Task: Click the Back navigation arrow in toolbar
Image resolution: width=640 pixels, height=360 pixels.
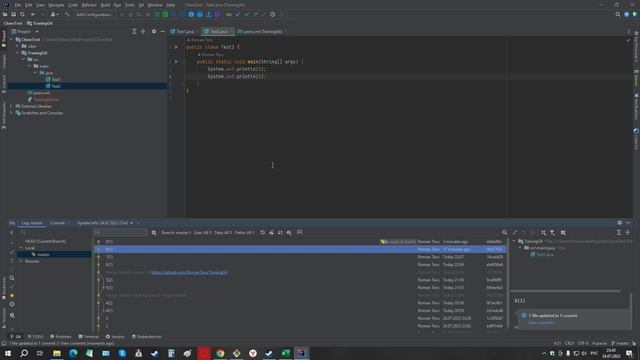Action: [33, 14]
